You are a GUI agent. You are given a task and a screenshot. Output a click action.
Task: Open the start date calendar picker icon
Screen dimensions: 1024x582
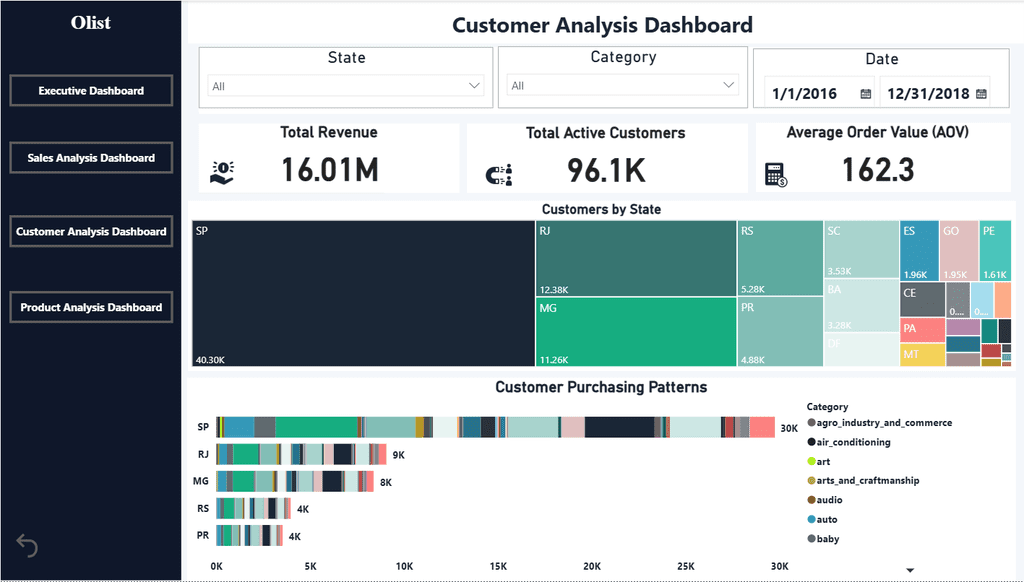click(865, 94)
